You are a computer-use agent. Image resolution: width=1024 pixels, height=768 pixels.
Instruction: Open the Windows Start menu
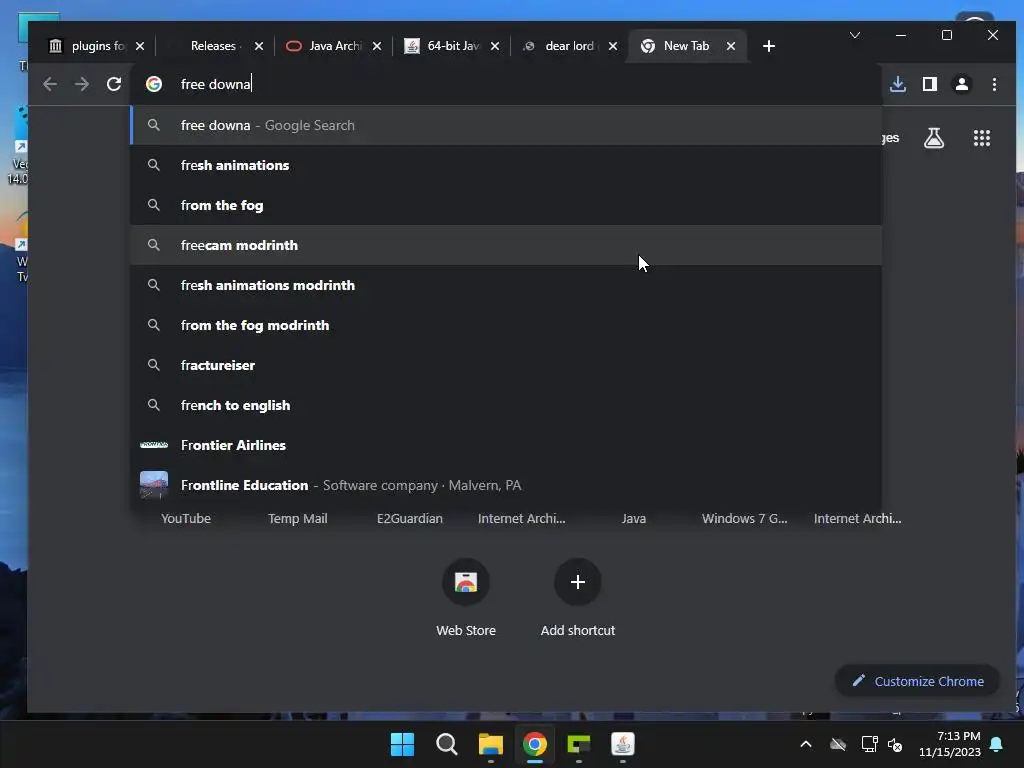[402, 744]
